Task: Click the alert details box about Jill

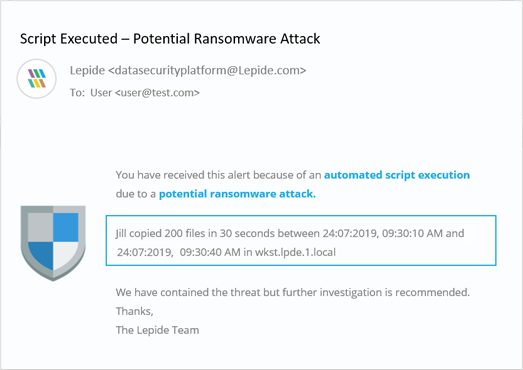Action: click(301, 241)
